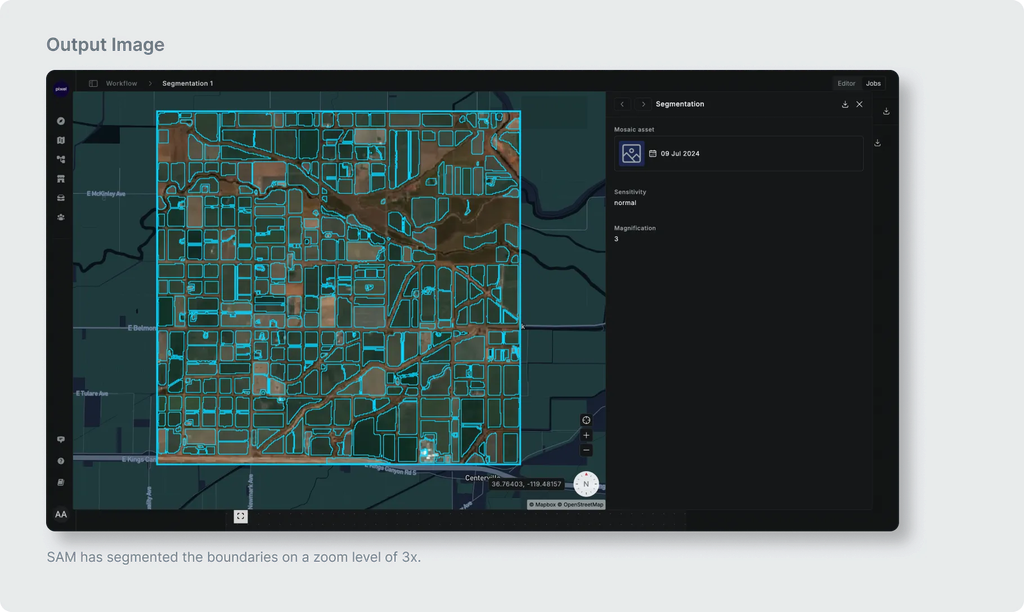
Task: Open the help question mark icon
Action: [61, 461]
